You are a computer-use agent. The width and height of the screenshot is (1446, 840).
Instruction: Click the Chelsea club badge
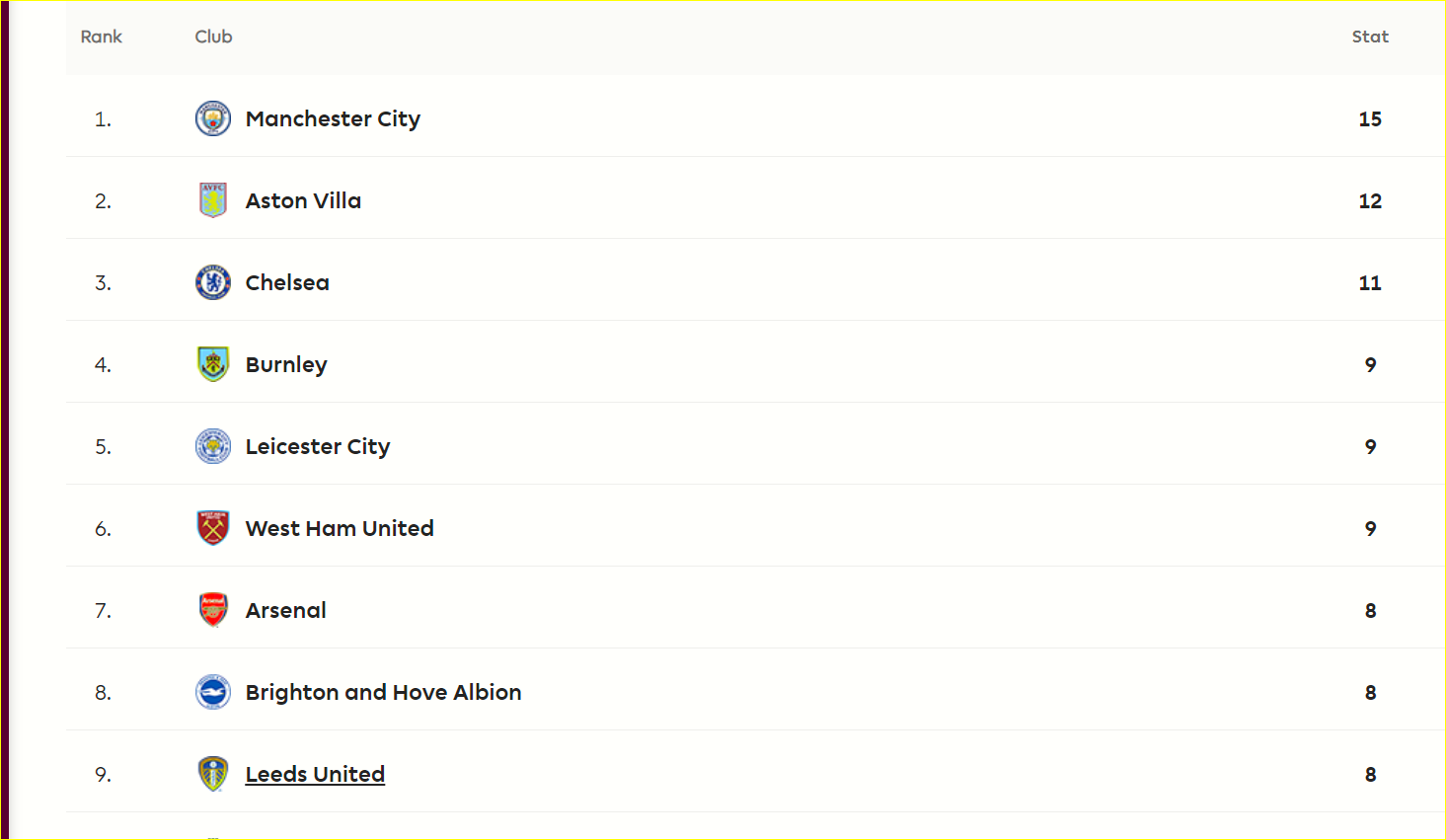[x=213, y=282]
